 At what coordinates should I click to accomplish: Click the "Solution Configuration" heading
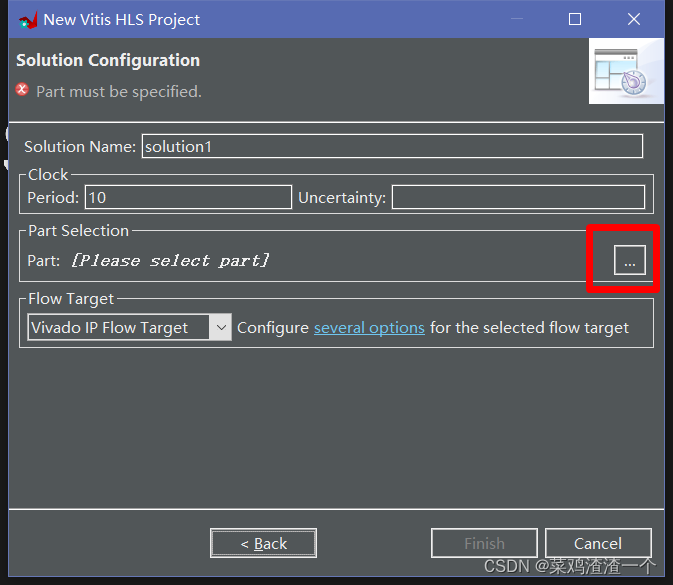108,60
